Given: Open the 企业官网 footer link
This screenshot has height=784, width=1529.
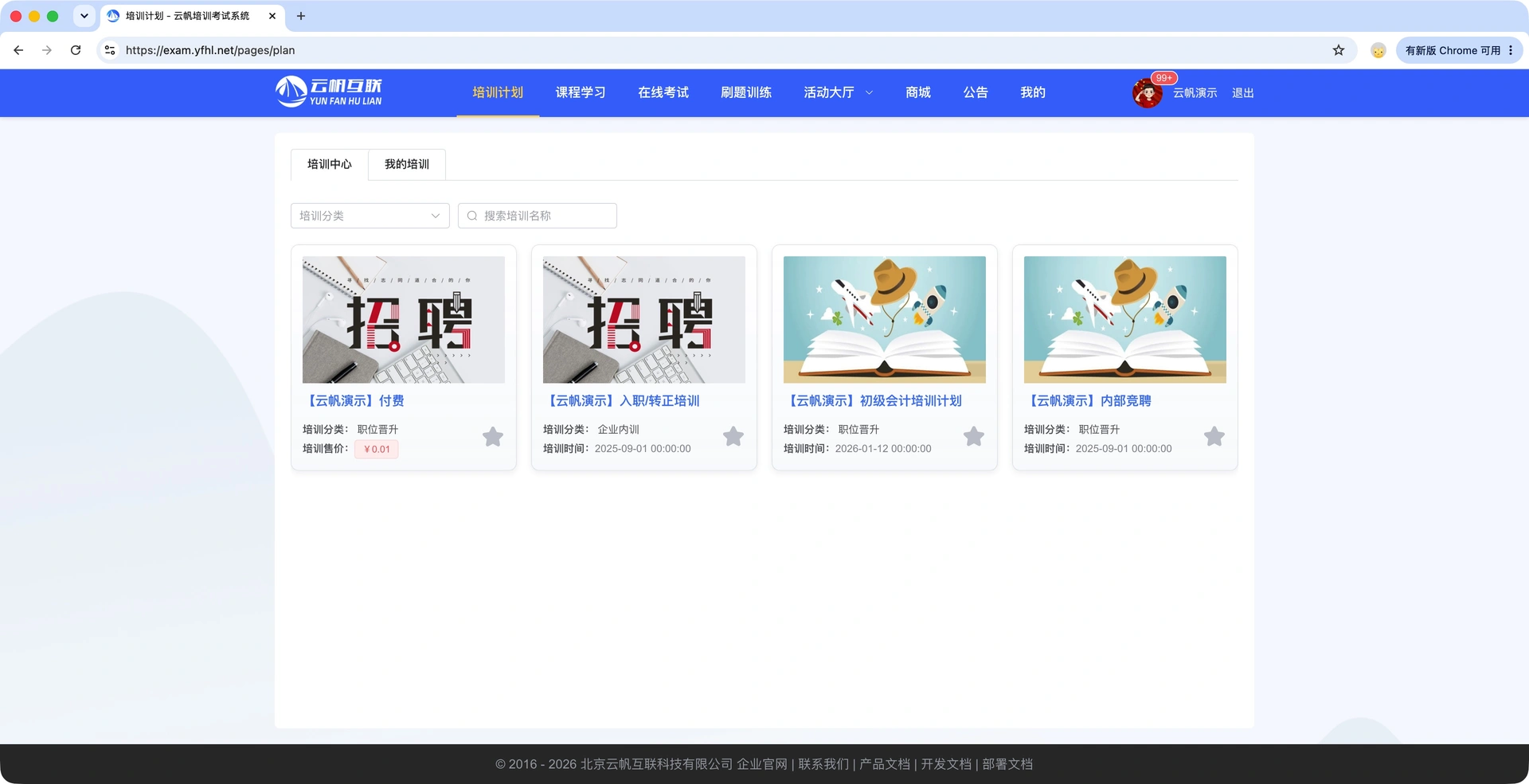Looking at the screenshot, I should 762,764.
